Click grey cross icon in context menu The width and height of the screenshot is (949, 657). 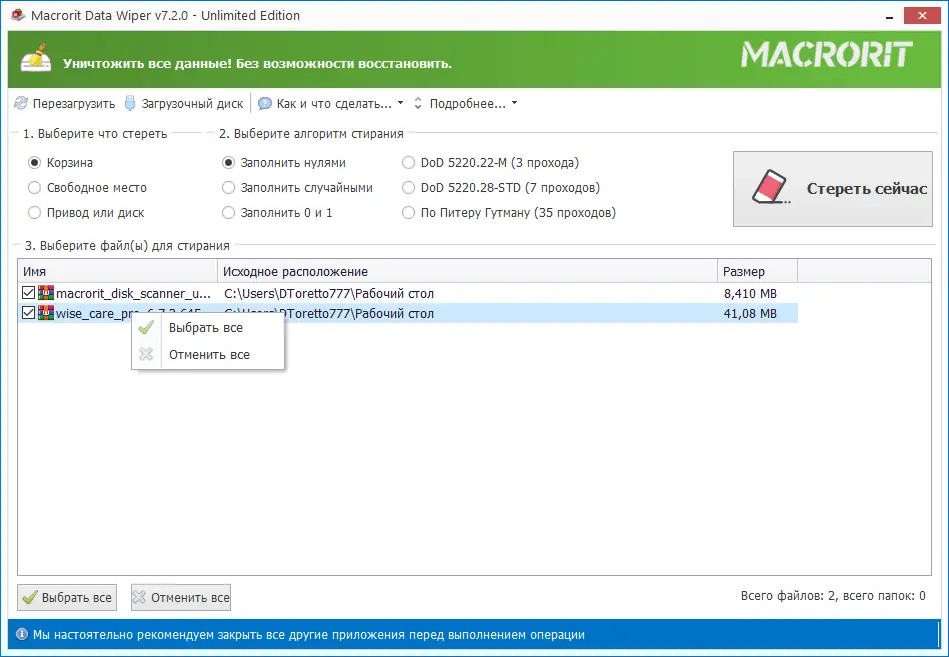[x=146, y=354]
